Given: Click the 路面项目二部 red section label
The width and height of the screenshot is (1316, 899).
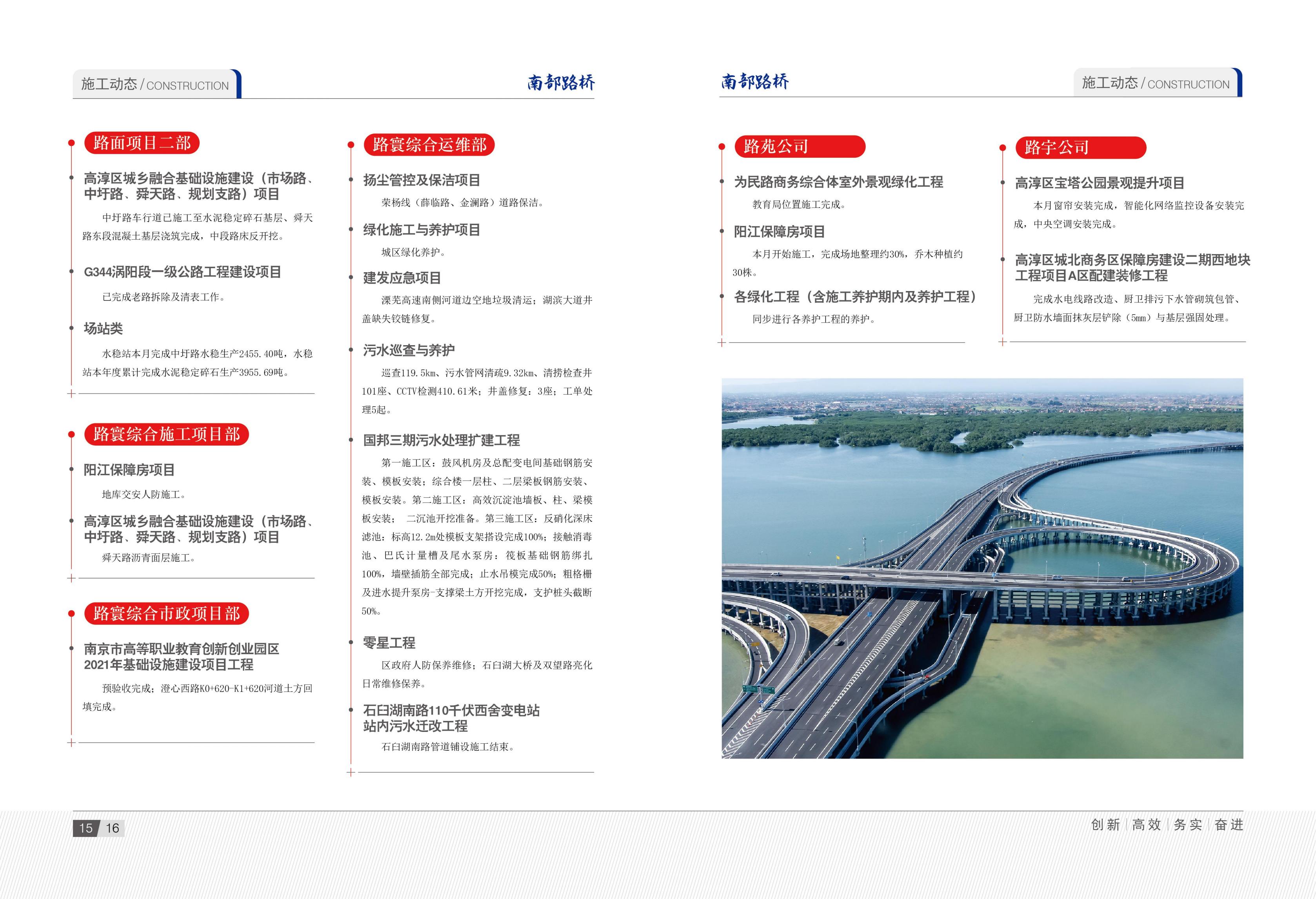Looking at the screenshot, I should tap(142, 143).
